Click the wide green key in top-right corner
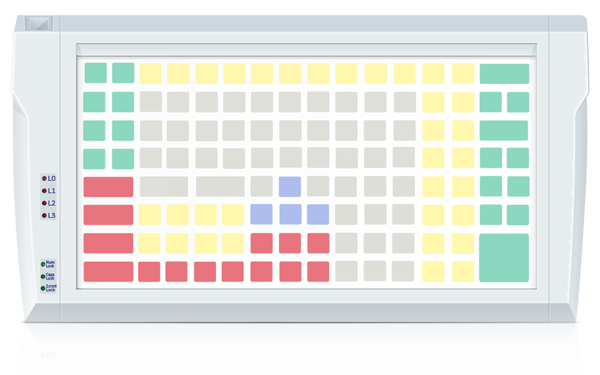 (x=504, y=73)
